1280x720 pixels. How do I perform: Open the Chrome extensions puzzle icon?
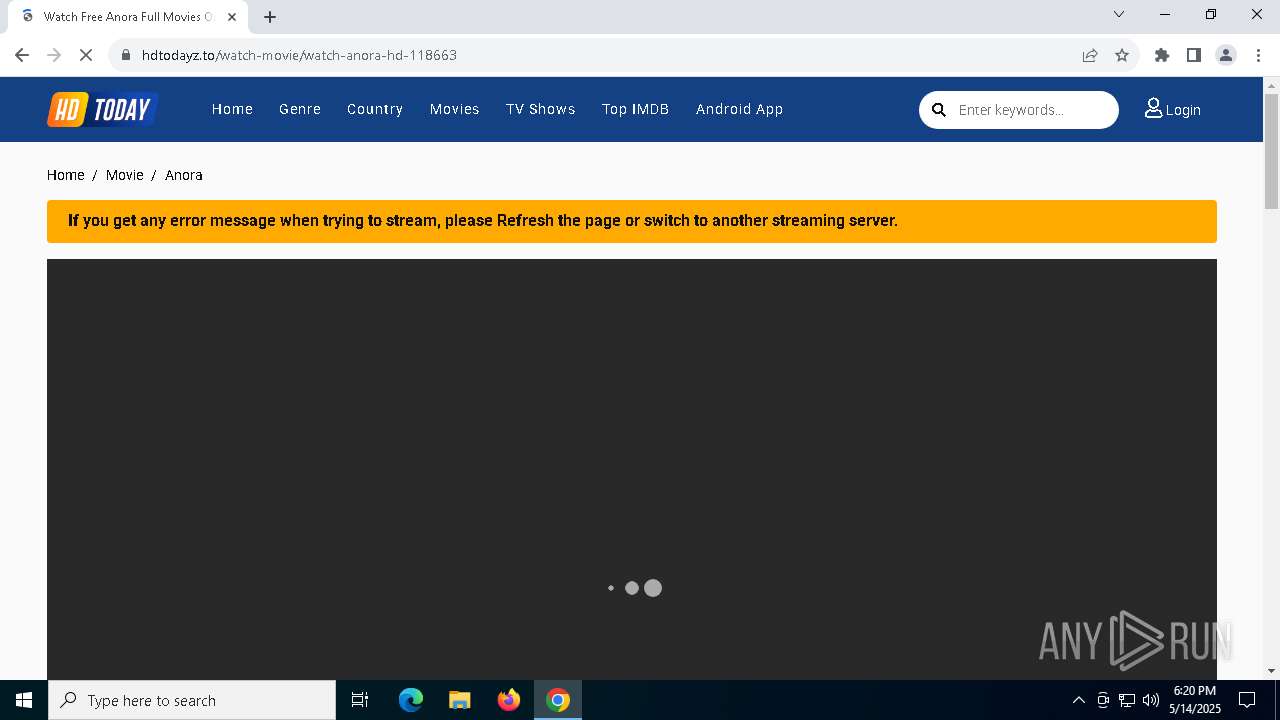tap(1162, 55)
